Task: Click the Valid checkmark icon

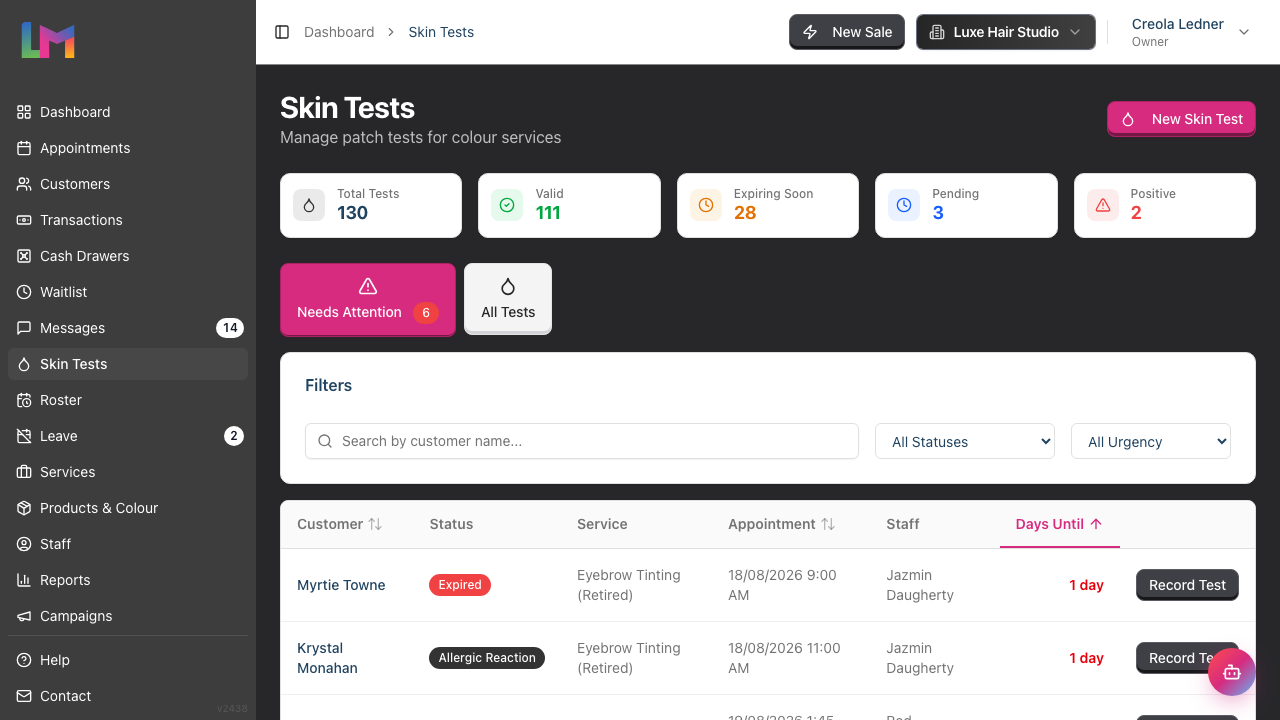Action: [x=507, y=205]
